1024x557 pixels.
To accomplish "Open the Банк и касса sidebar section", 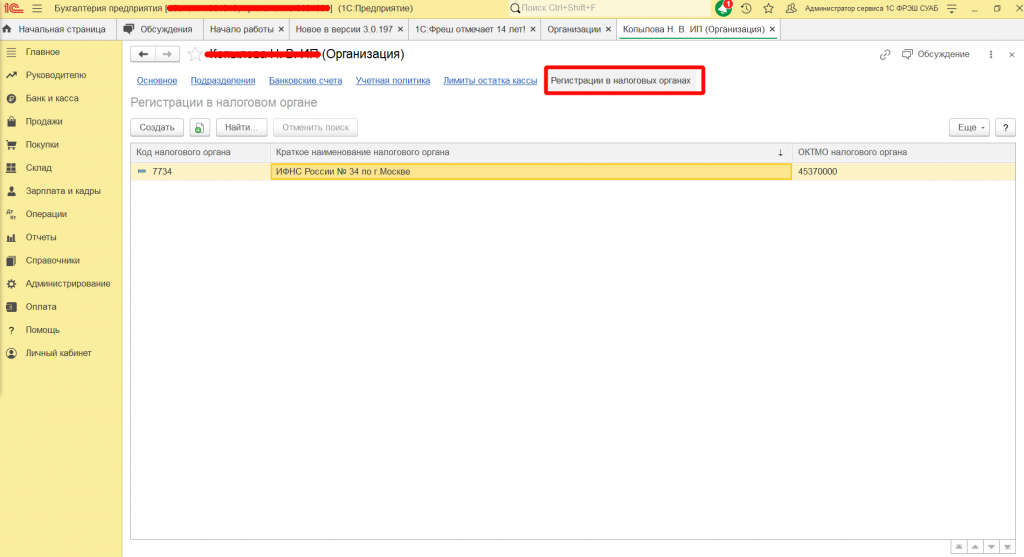I will [52, 99].
